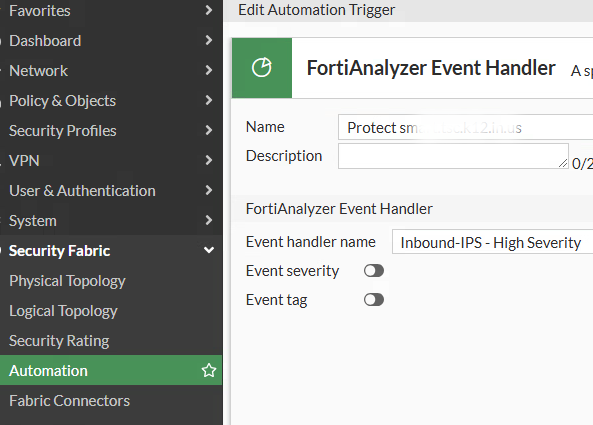The image size is (593, 425).
Task: Click the Event handler name field
Action: 492,242
